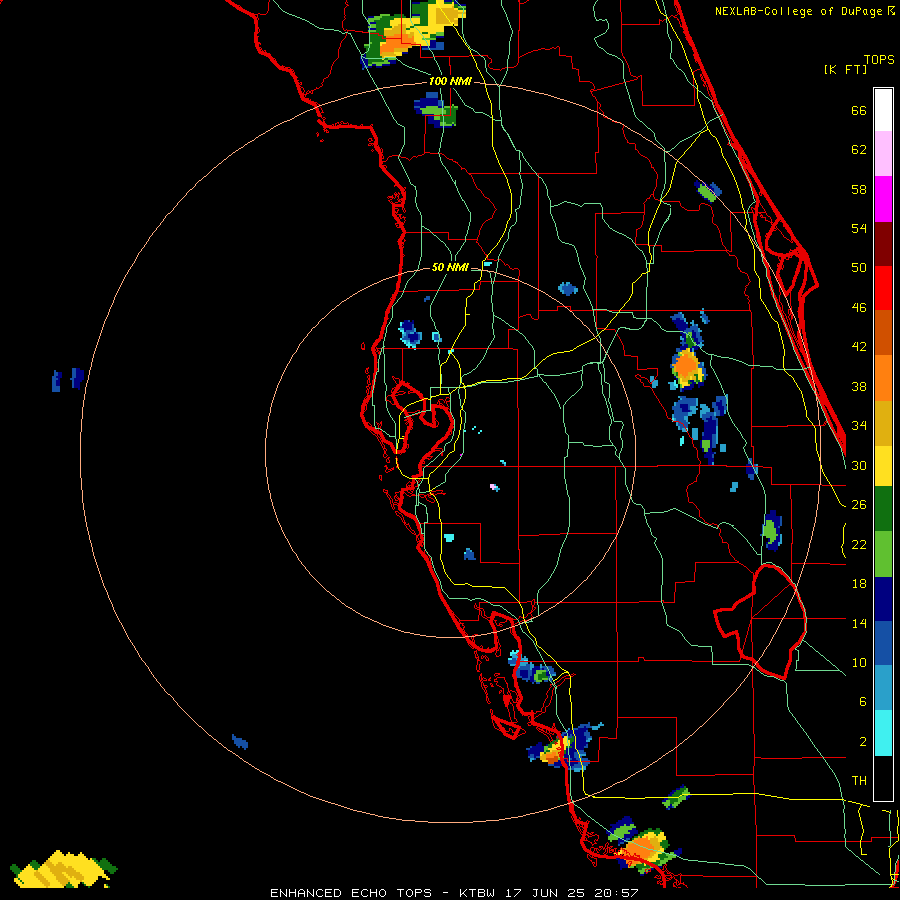Select the 10 legend value
Viewport: 900px width, 900px height.
click(859, 663)
